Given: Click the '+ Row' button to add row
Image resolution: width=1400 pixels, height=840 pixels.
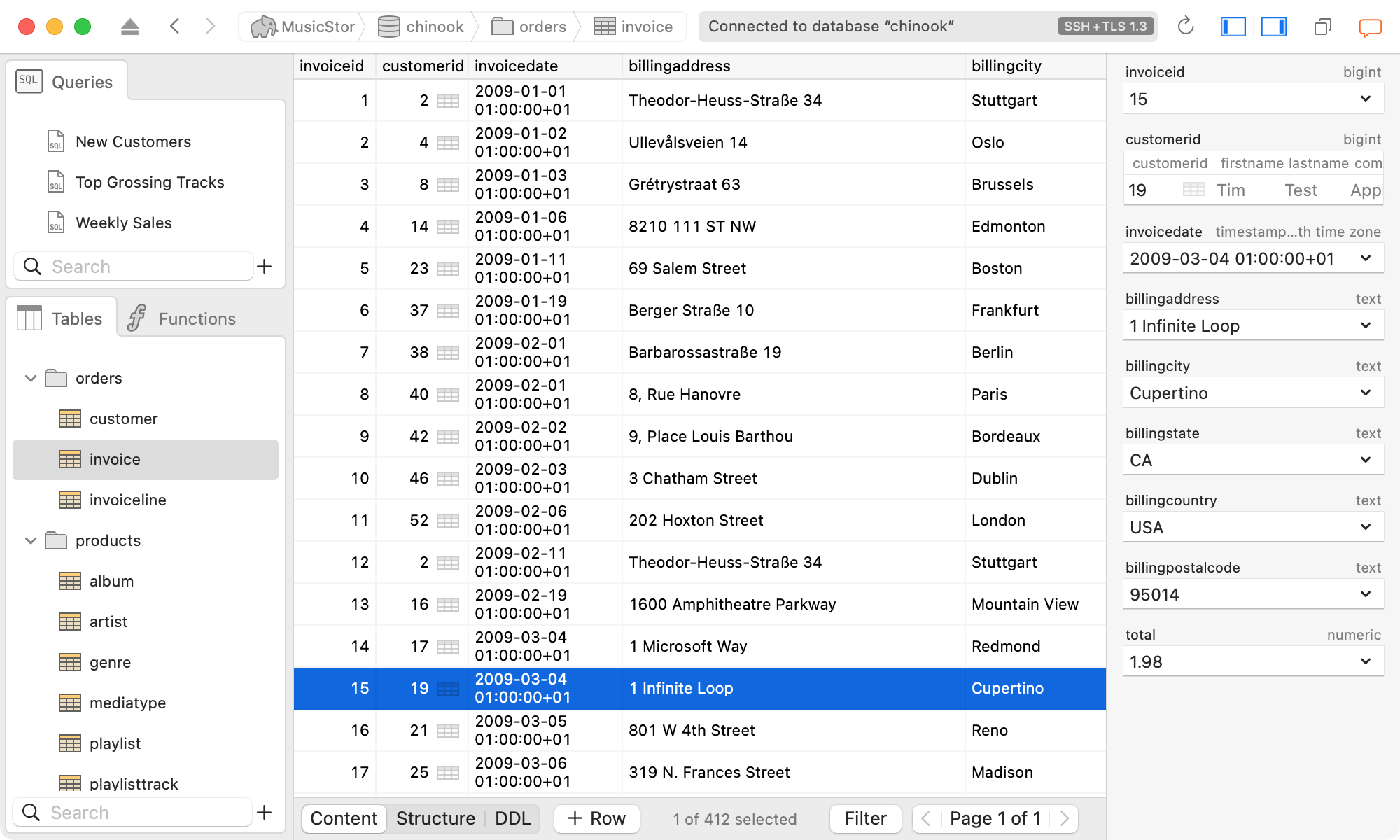Looking at the screenshot, I should [x=597, y=818].
